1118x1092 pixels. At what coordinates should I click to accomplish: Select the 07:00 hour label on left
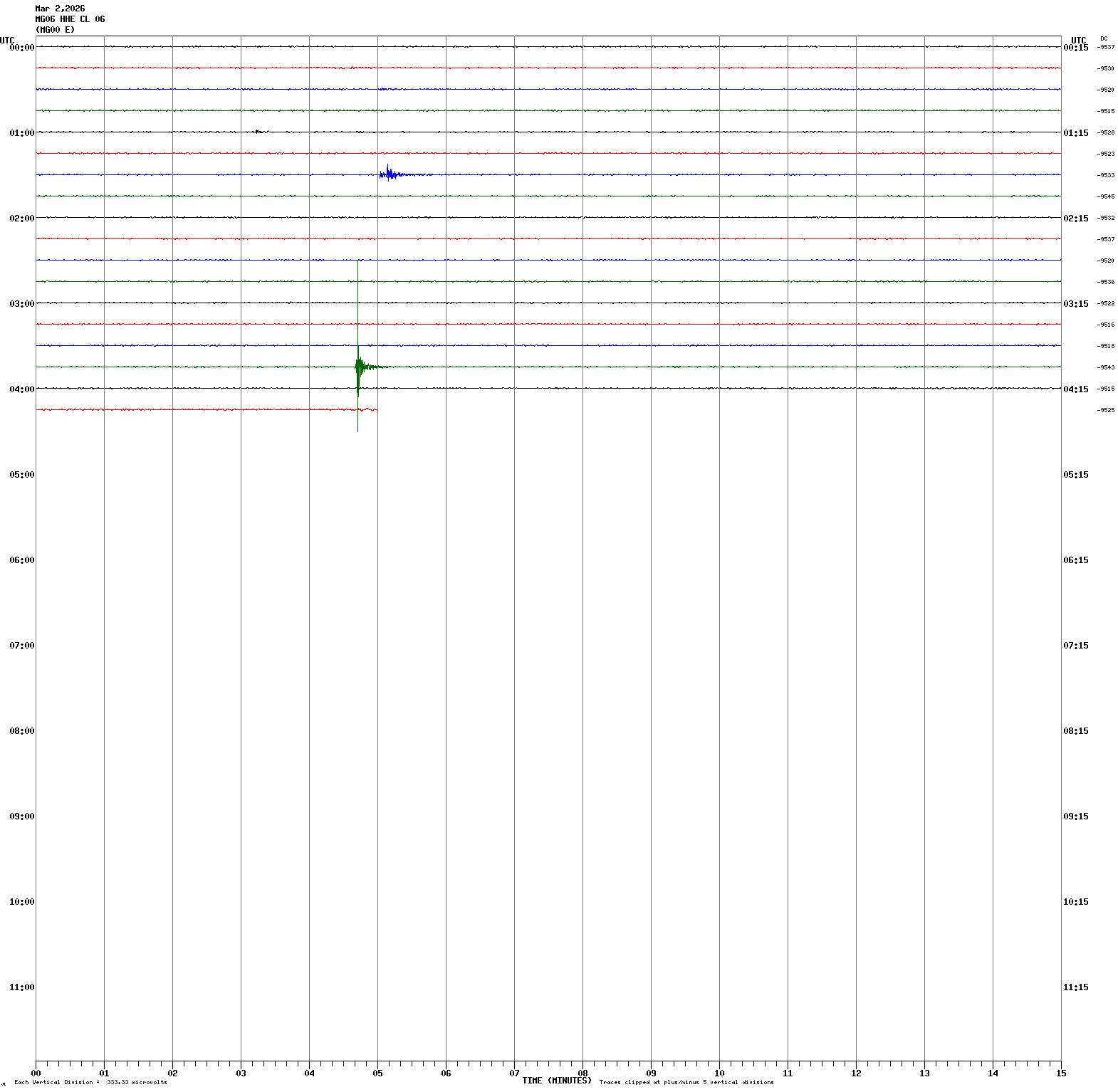(x=21, y=646)
